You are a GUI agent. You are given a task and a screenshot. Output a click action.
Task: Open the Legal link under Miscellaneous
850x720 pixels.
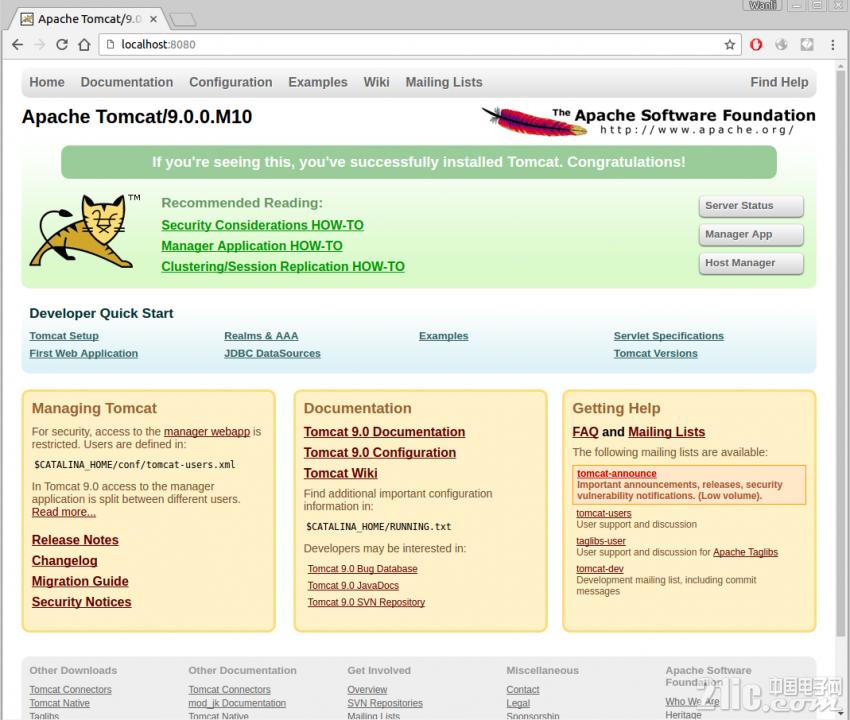pos(518,703)
